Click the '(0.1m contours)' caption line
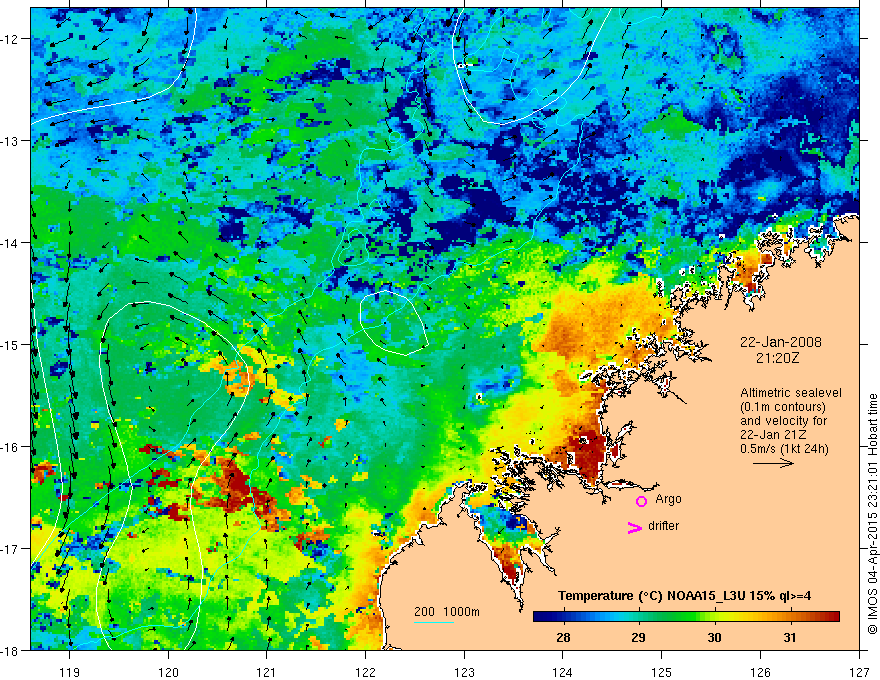Image resolution: width=880 pixels, height=680 pixels. [x=783, y=407]
